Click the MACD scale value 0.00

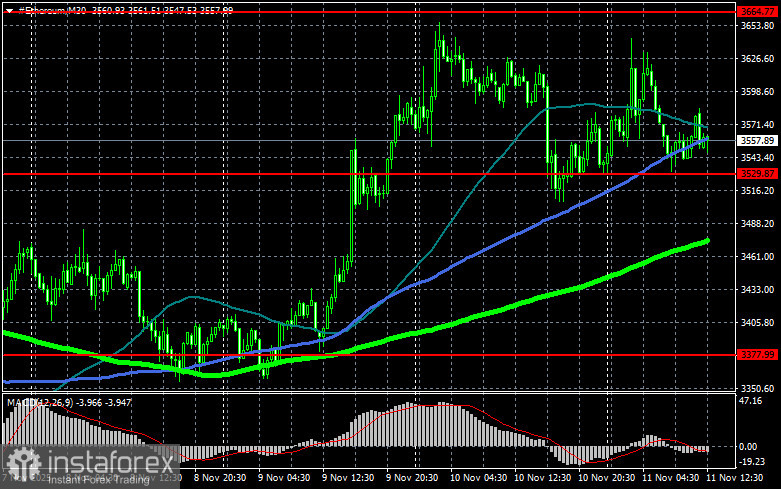pos(749,447)
